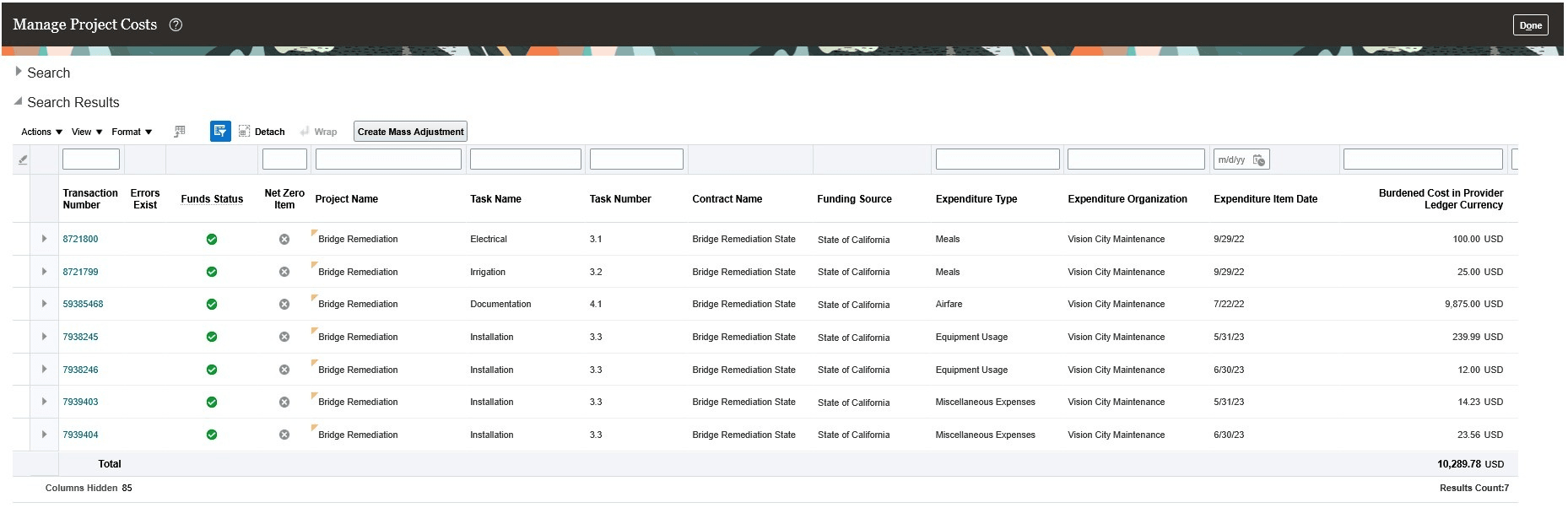This screenshot has width=1568, height=508.
Task: Click the Query By Example filter icon
Action: click(x=220, y=131)
